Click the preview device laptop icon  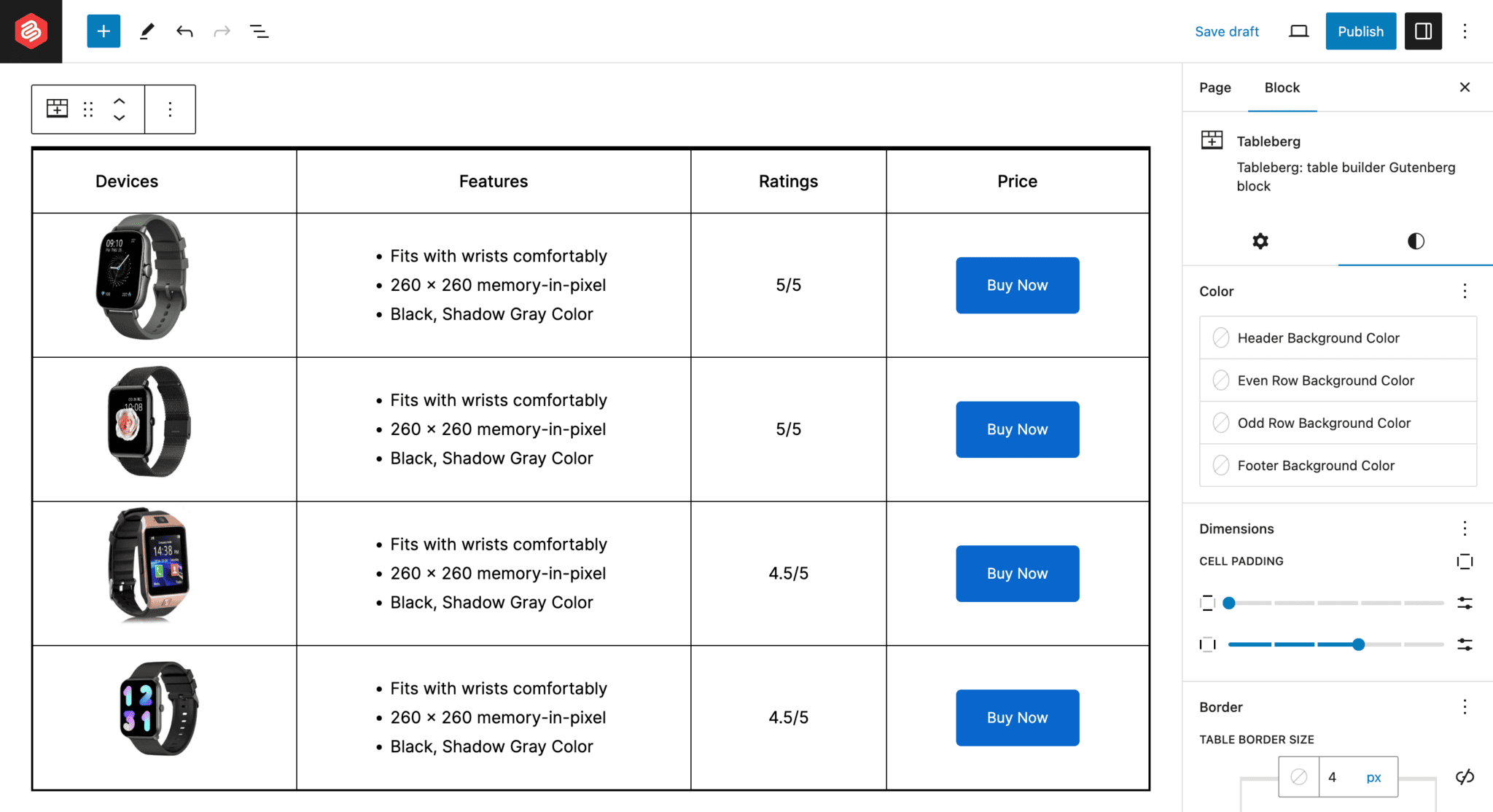[1298, 31]
